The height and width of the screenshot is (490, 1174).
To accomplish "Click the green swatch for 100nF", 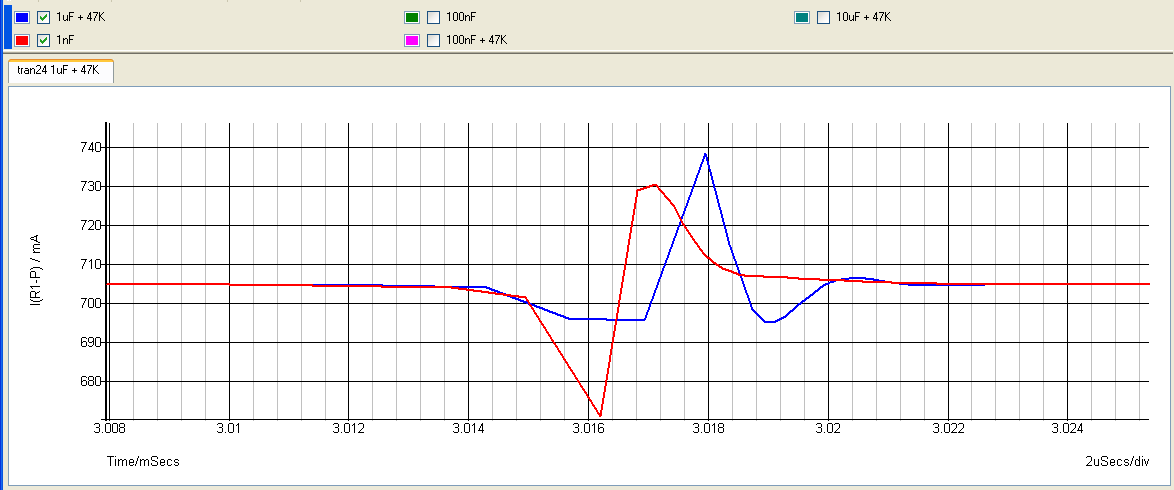I will 412,18.
